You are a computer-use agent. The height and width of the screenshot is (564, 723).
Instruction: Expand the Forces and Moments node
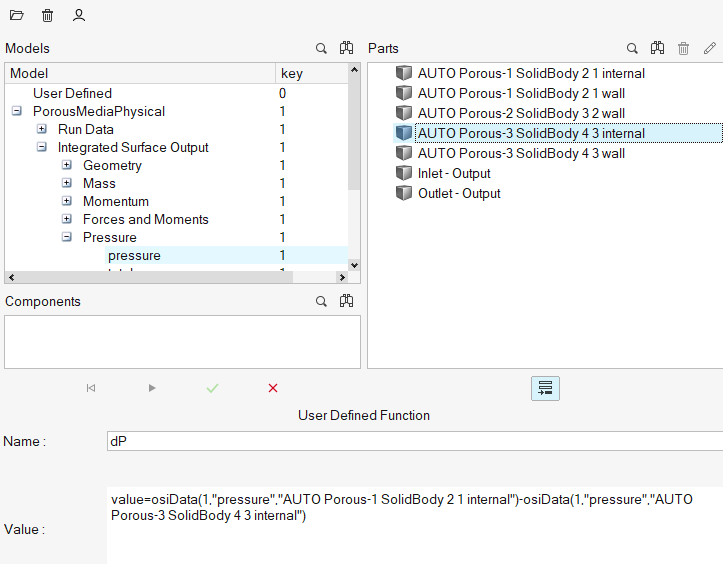pos(67,220)
